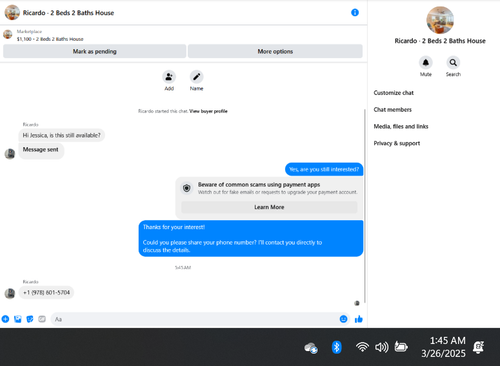
Task: Click seen-receipt avatar near last message
Action: (357, 303)
